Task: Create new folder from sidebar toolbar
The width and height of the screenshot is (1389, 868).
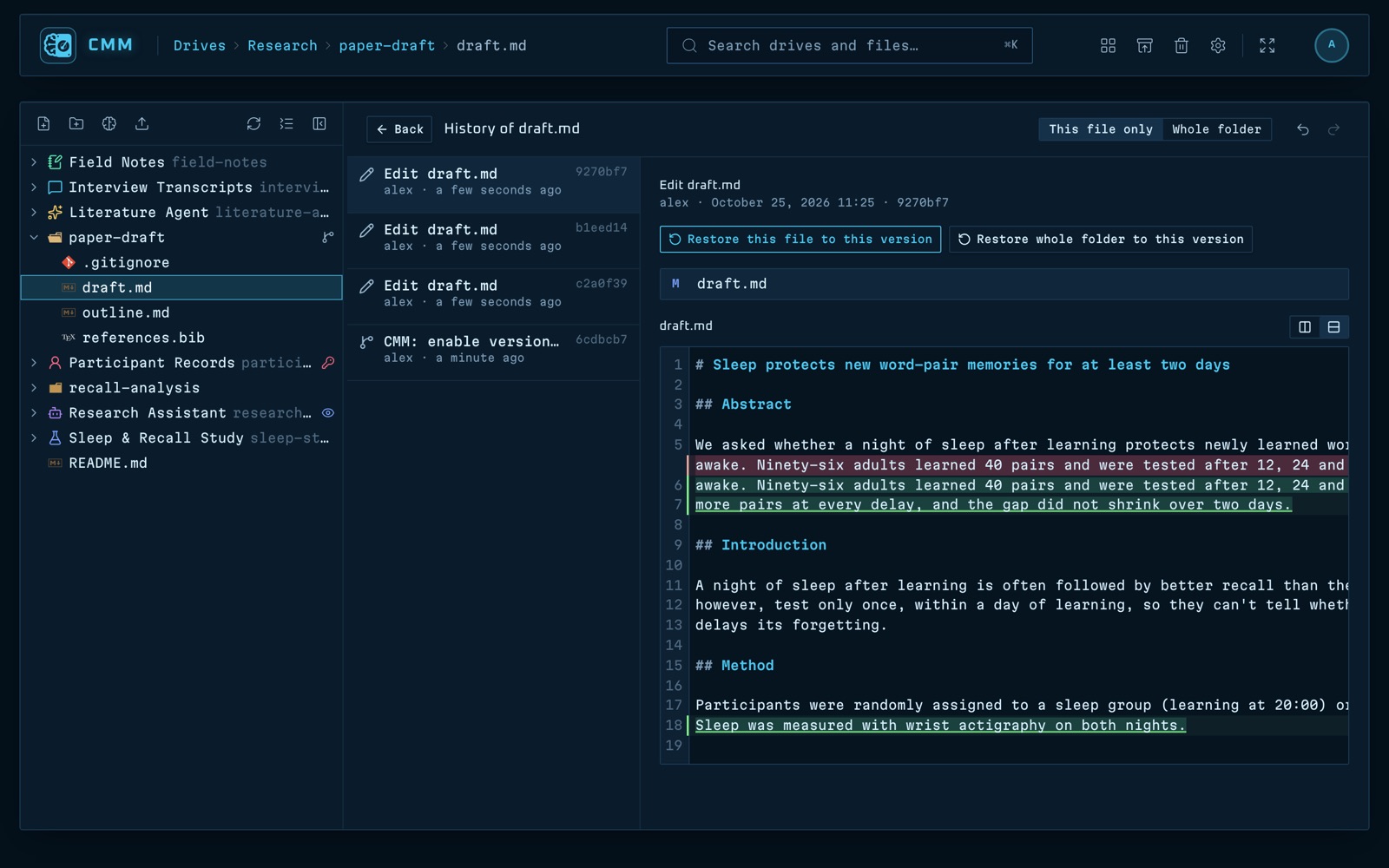Action: click(76, 124)
